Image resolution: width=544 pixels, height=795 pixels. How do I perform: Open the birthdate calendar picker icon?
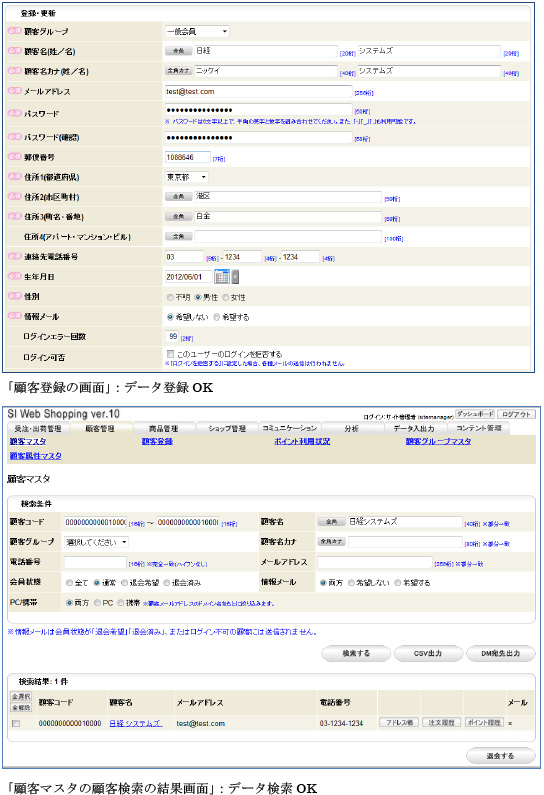(222, 276)
